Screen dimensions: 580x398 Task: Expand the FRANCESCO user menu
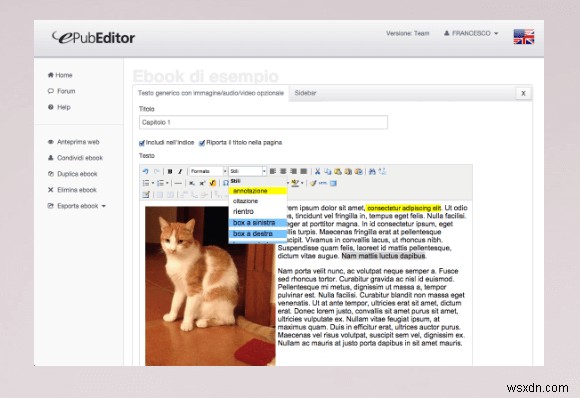tap(471, 33)
